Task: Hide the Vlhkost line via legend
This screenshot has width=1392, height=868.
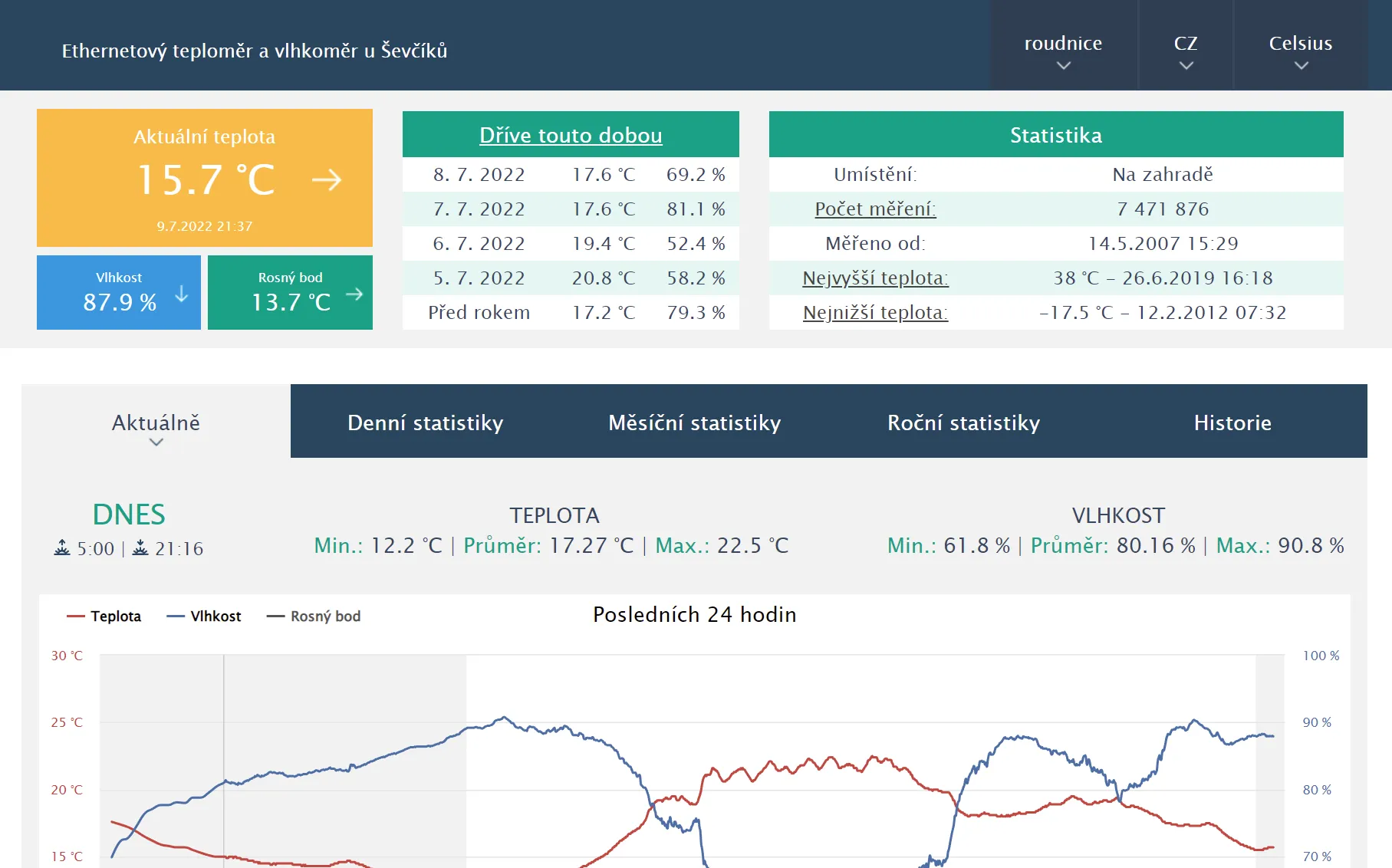Action: click(x=204, y=616)
